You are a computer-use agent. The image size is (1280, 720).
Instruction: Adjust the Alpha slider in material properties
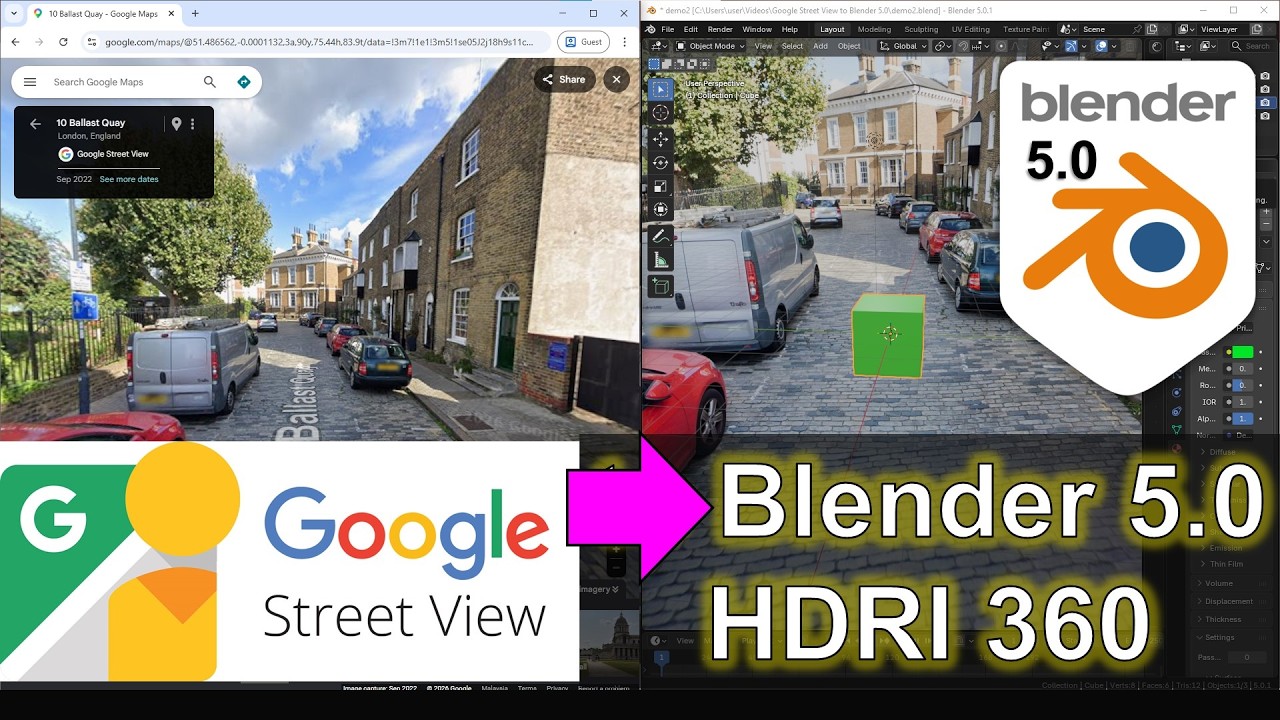(x=1242, y=418)
